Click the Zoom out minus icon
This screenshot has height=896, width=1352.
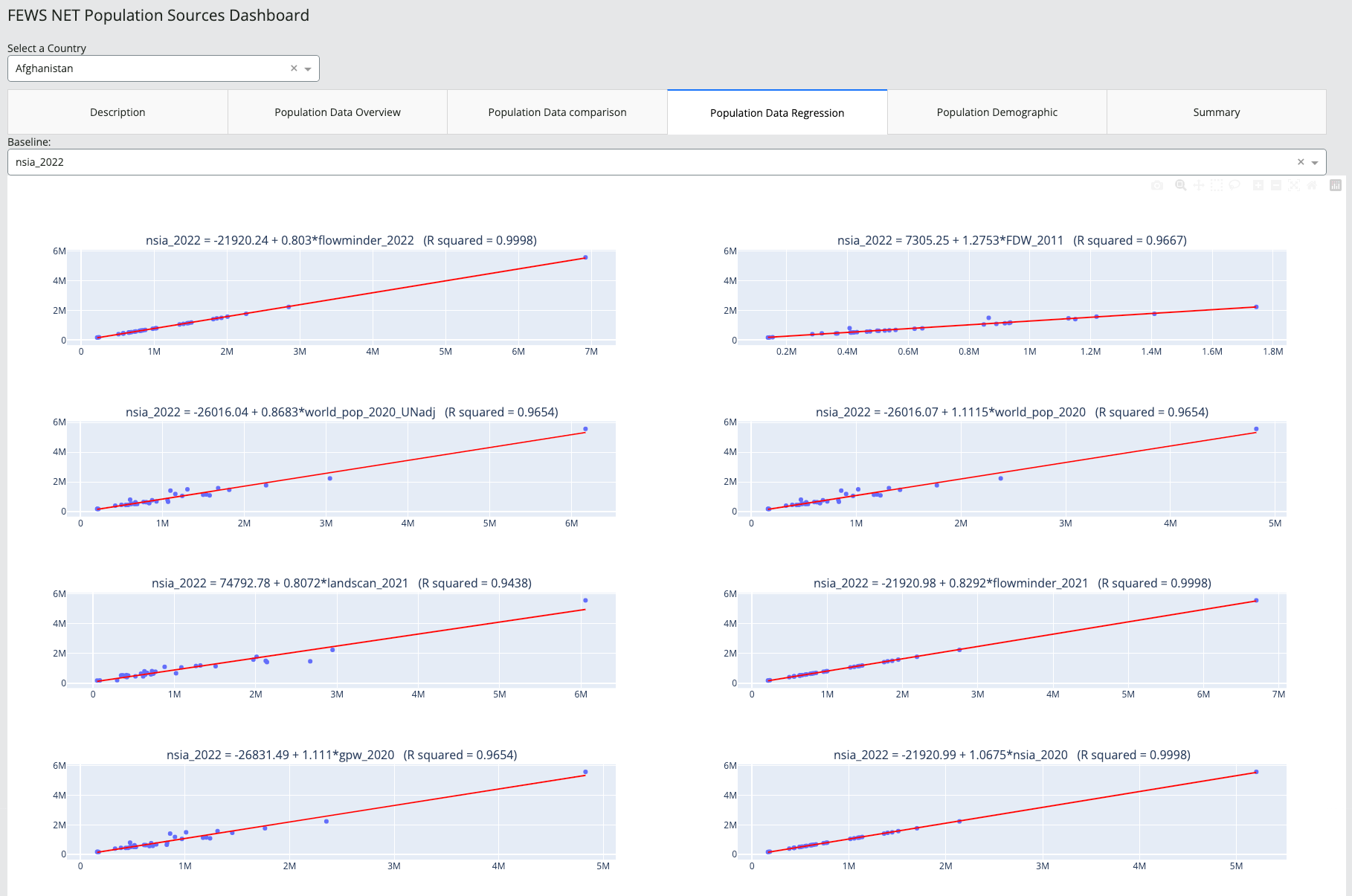(1276, 185)
